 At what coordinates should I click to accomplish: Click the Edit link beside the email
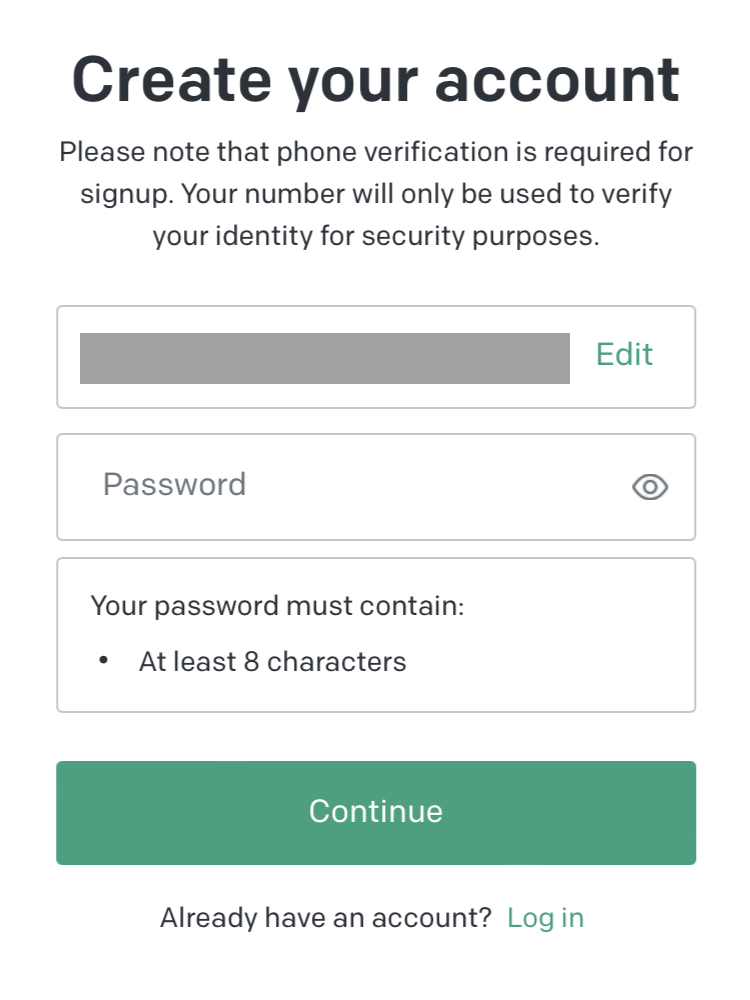pos(624,355)
